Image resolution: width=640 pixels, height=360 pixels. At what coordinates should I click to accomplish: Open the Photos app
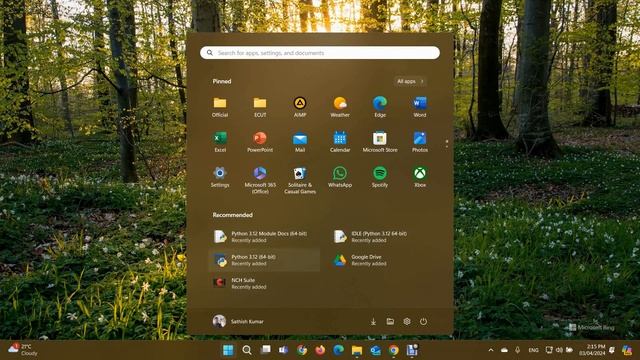tap(420, 142)
